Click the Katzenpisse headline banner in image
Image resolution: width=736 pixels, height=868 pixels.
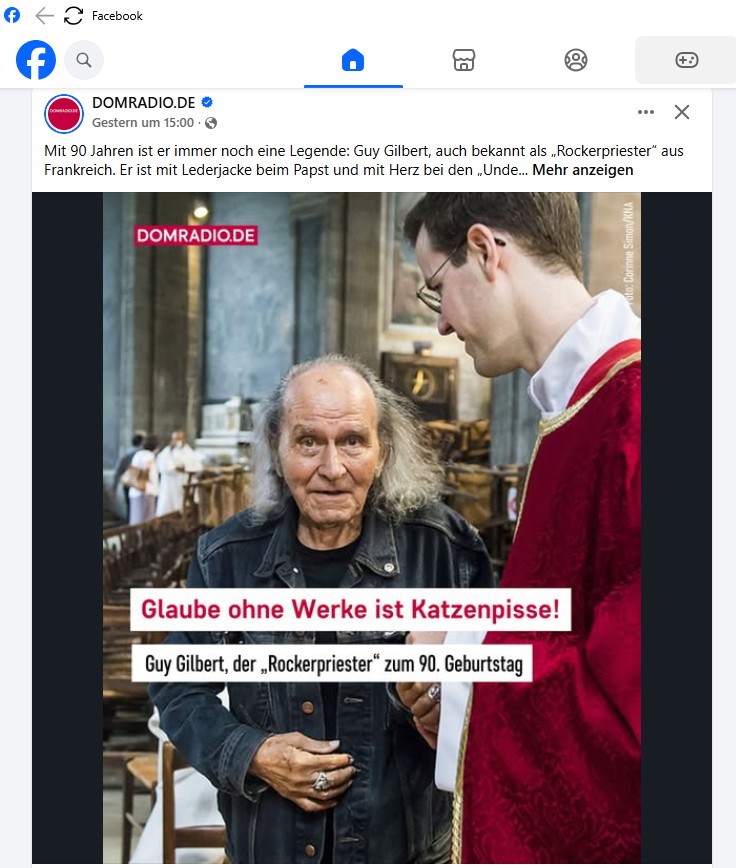pyautogui.click(x=350, y=609)
